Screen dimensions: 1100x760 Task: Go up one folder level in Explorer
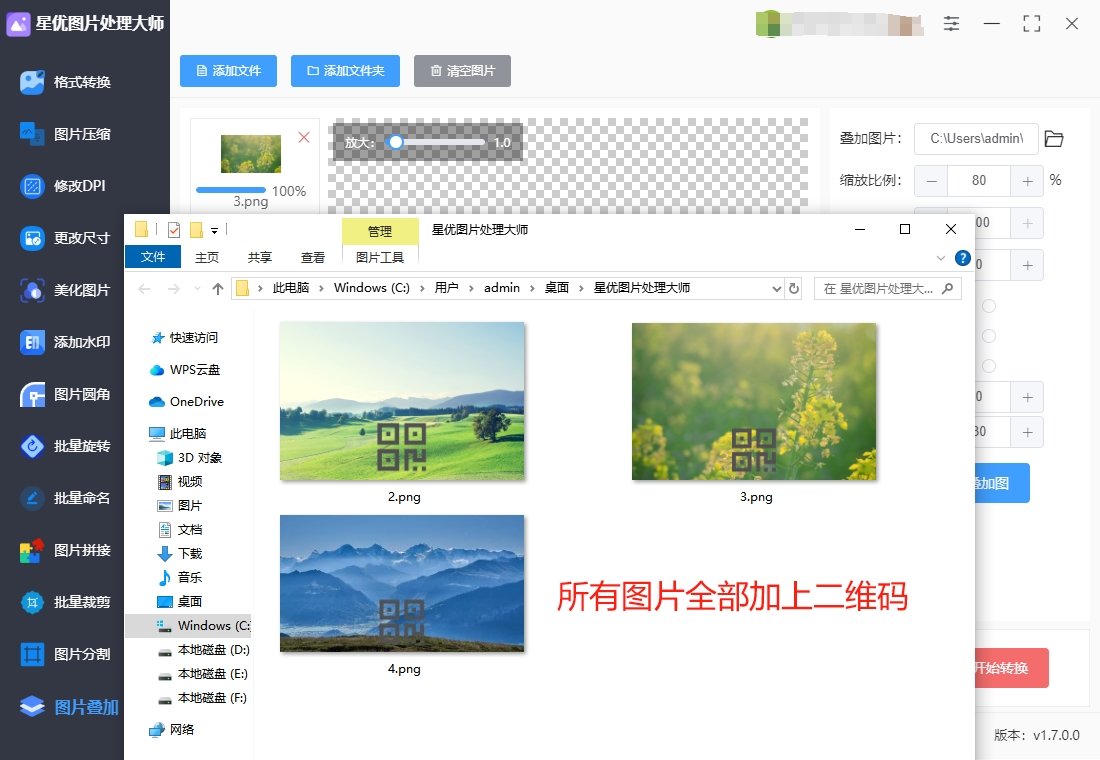[x=217, y=288]
